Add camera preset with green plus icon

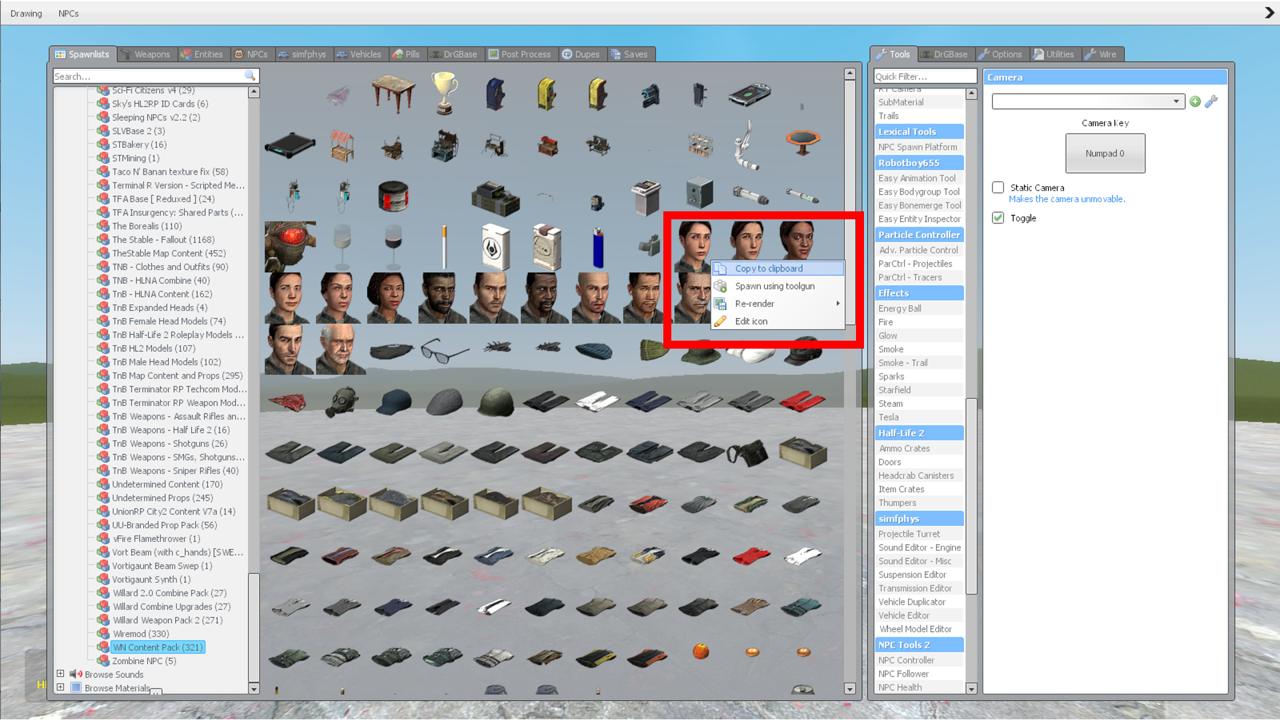[1195, 102]
